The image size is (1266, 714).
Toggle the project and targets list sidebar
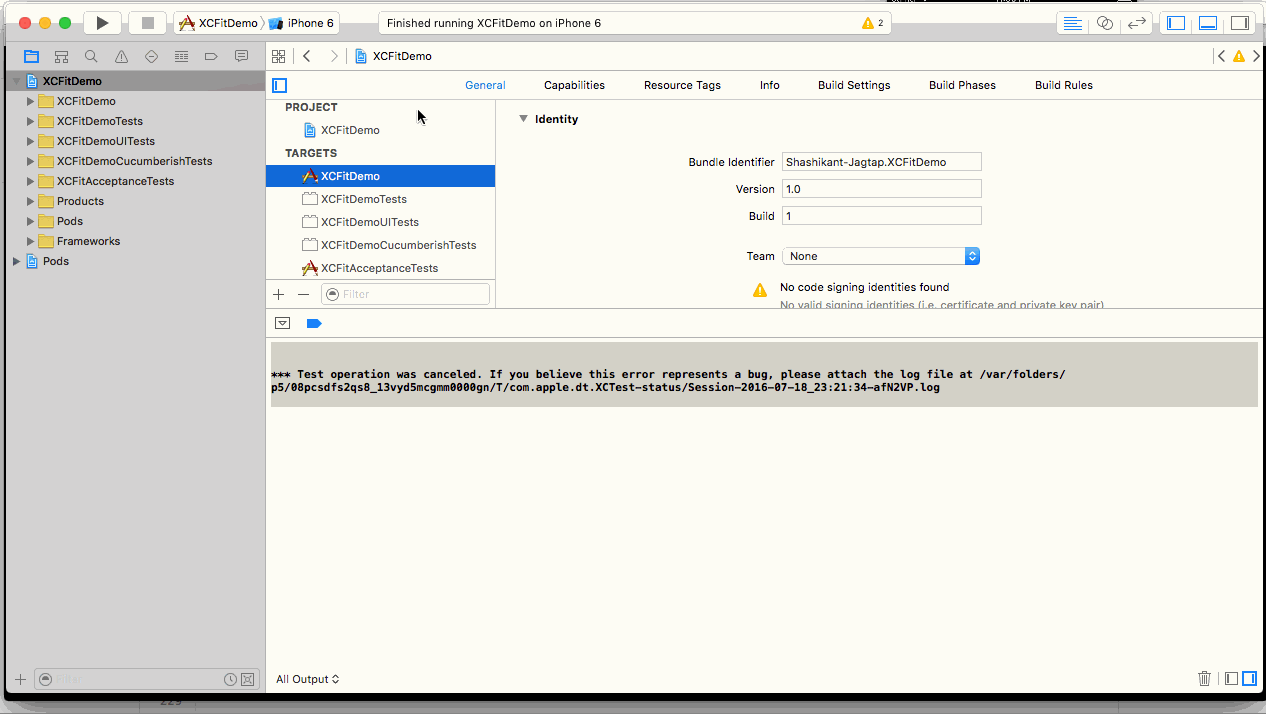click(x=280, y=85)
